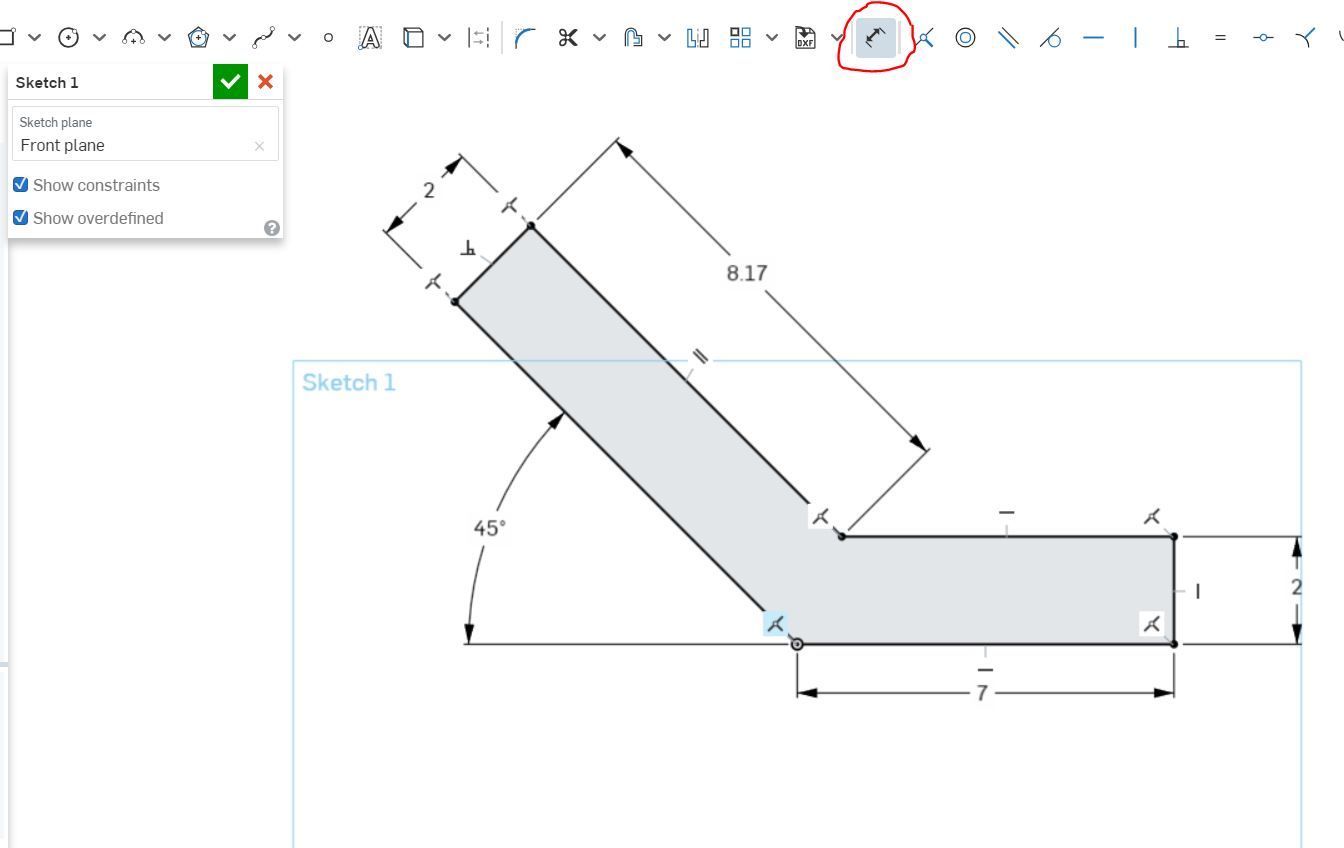Disable Show overdefined
Screen dimensions: 1344x848
(x=21, y=218)
